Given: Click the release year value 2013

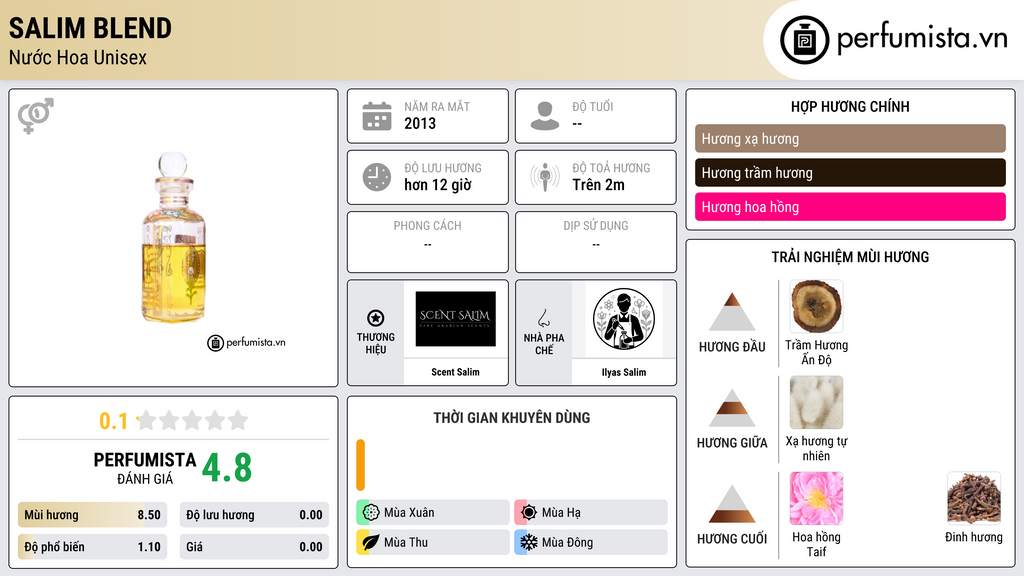Looking at the screenshot, I should point(420,123).
